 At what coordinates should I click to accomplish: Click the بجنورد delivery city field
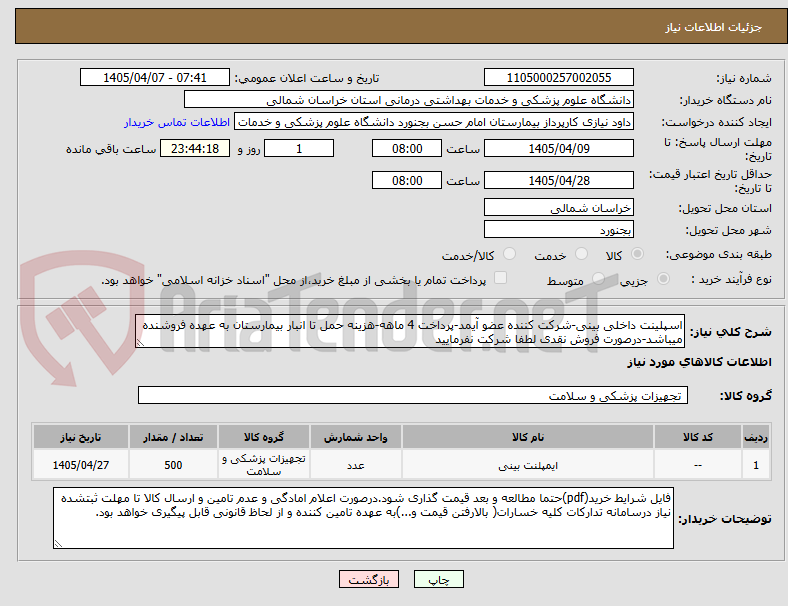point(558,230)
